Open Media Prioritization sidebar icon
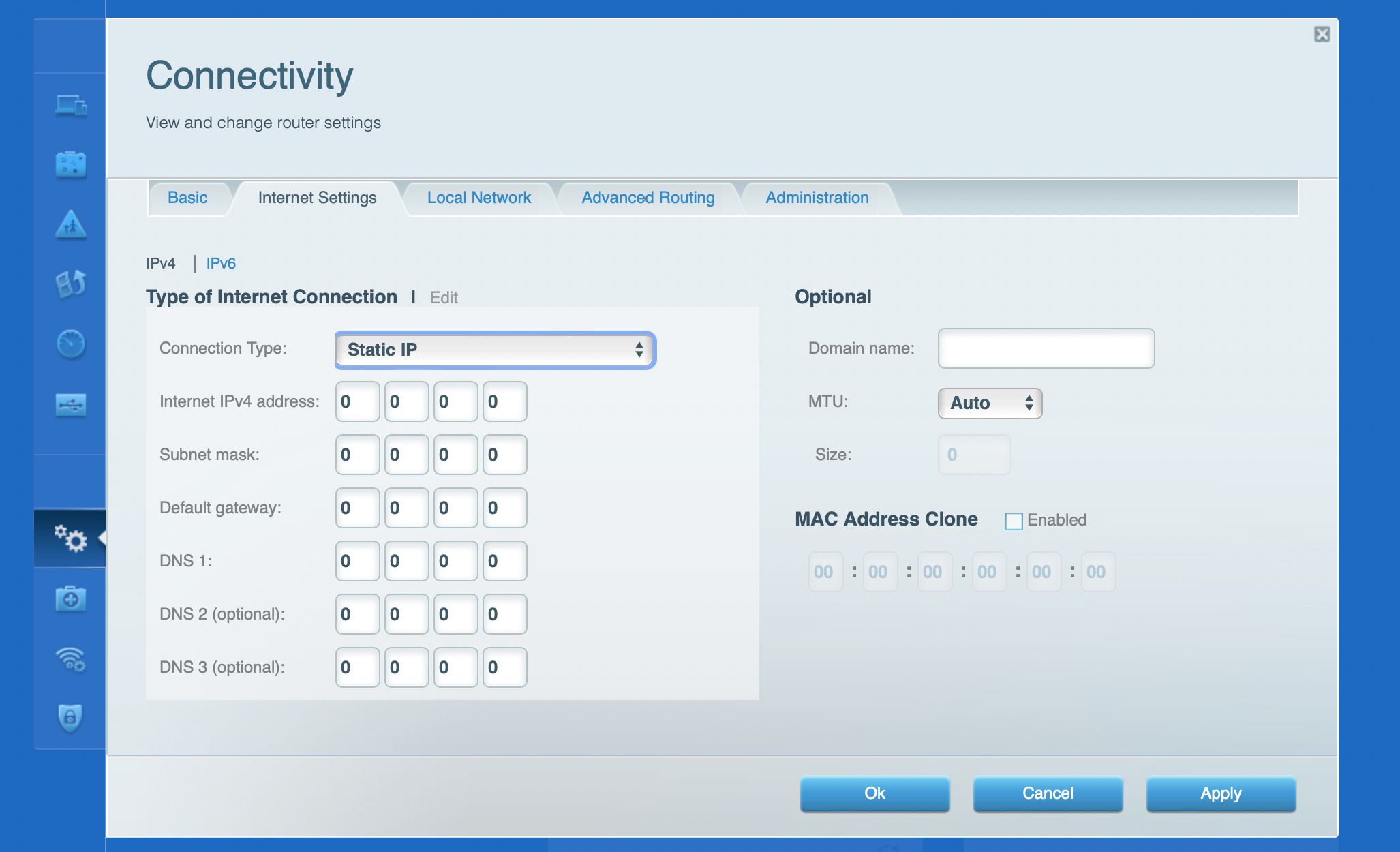Image resolution: width=1400 pixels, height=852 pixels. (x=71, y=284)
